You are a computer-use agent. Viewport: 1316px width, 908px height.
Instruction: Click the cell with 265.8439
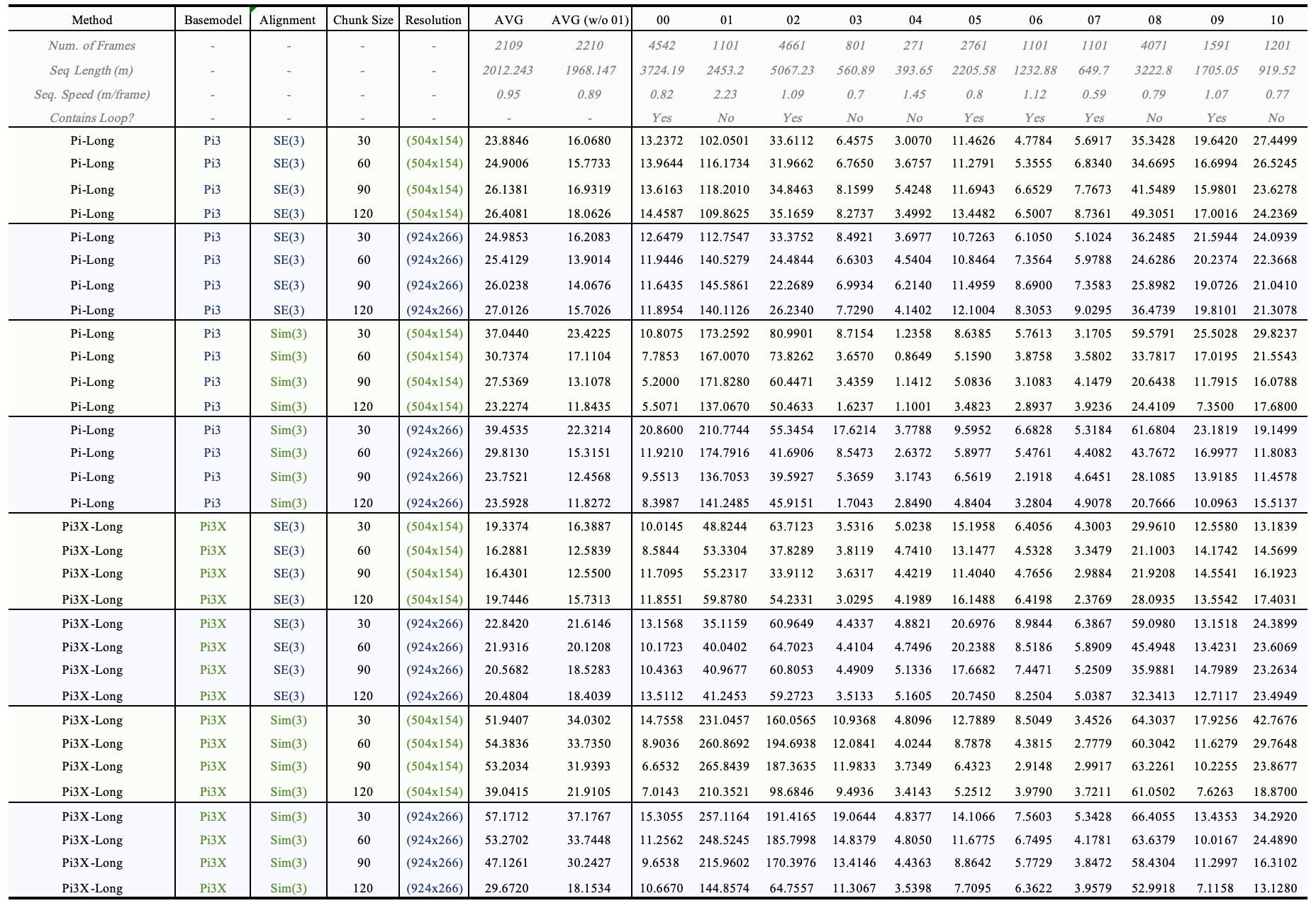point(724,766)
